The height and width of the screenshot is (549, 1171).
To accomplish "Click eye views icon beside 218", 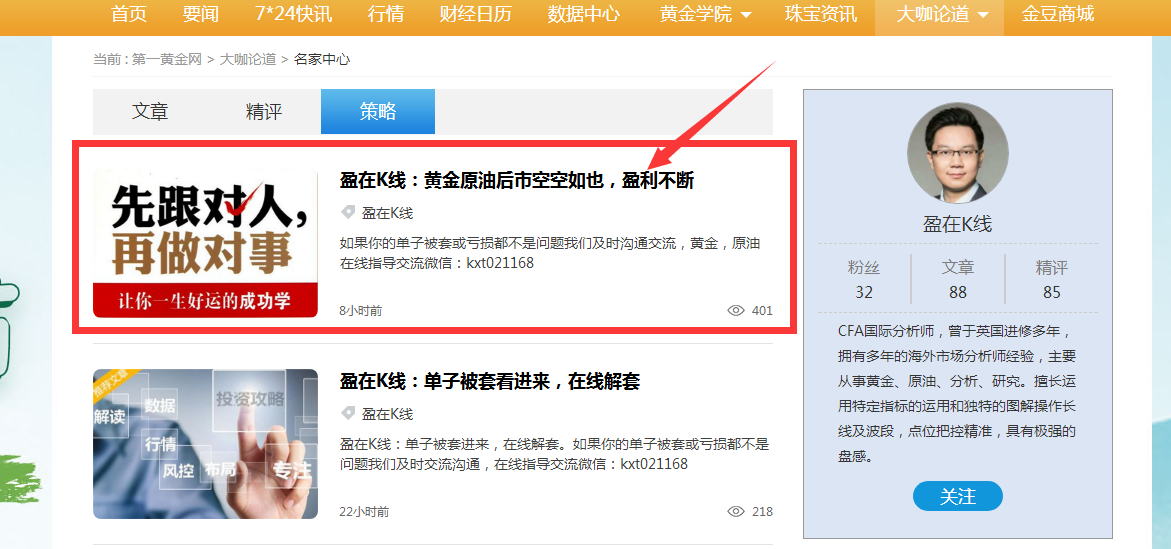I will point(736,512).
